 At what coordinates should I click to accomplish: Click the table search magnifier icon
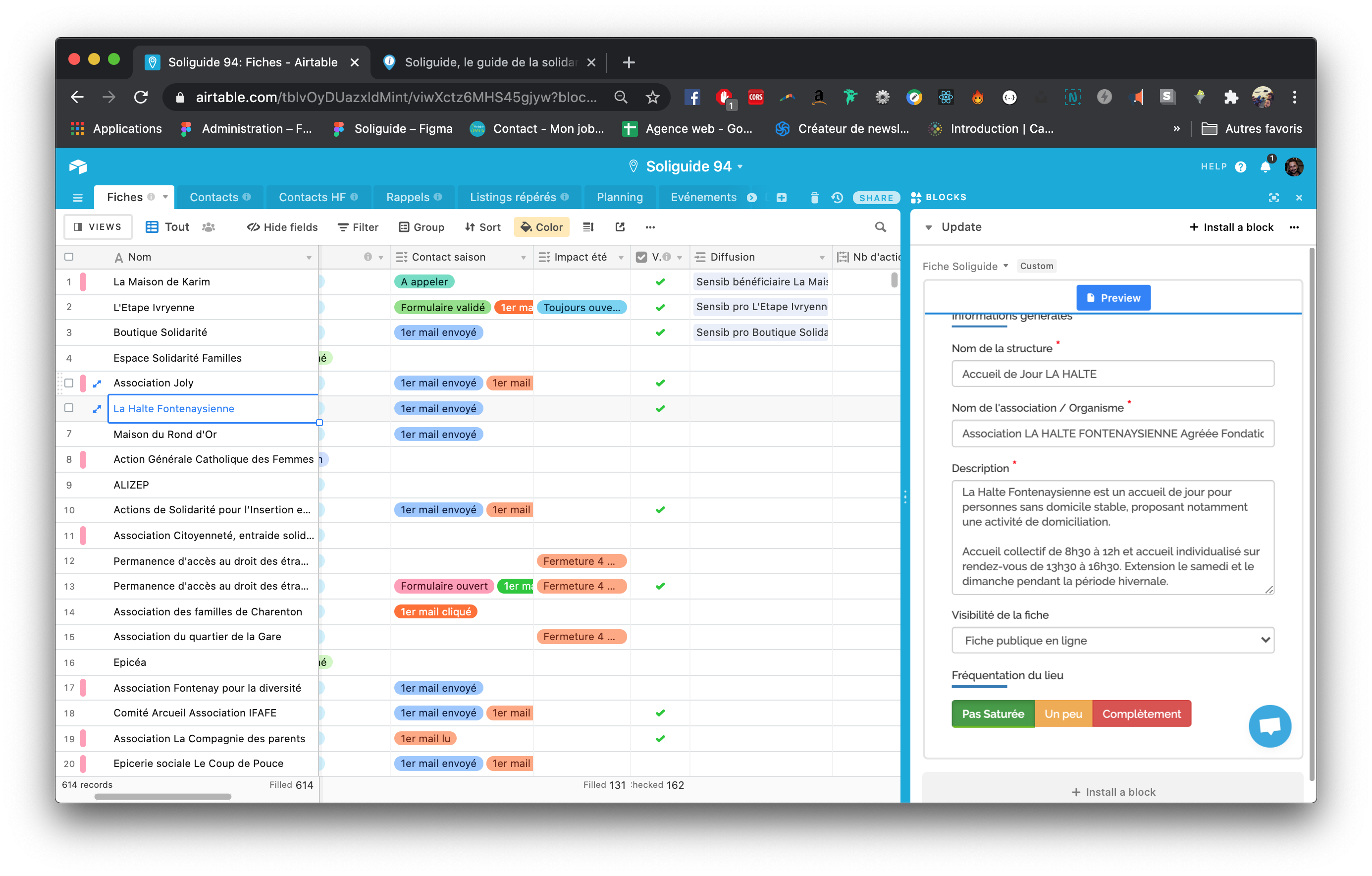pos(880,227)
